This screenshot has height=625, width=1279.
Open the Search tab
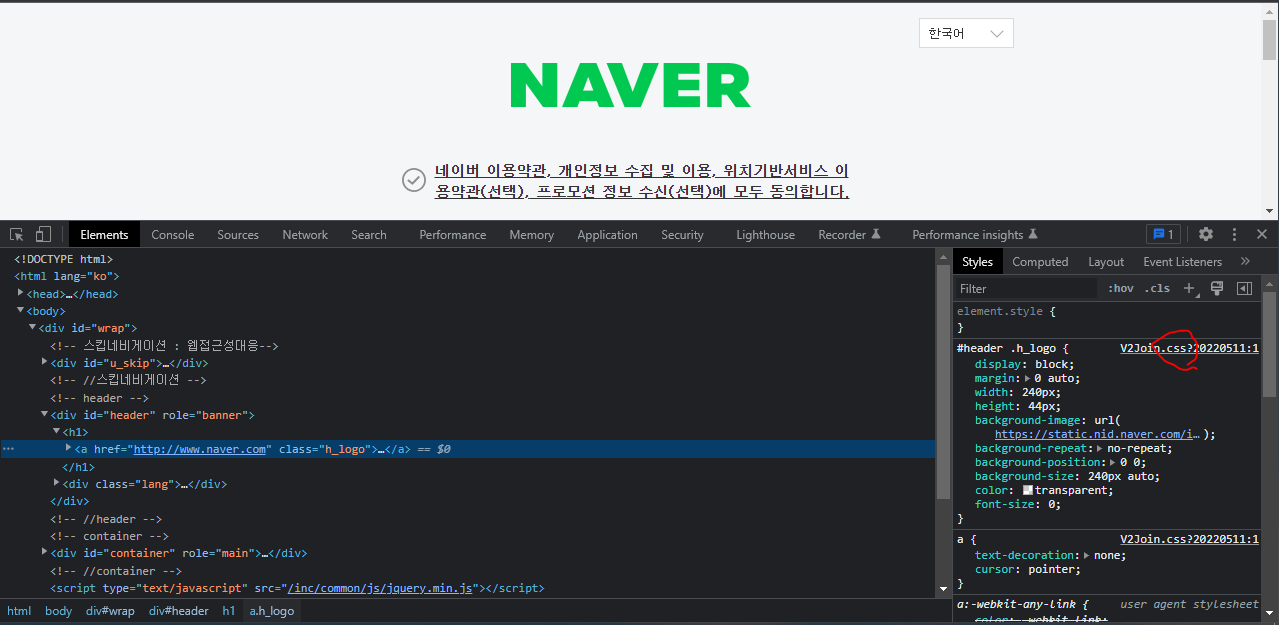[x=369, y=234]
